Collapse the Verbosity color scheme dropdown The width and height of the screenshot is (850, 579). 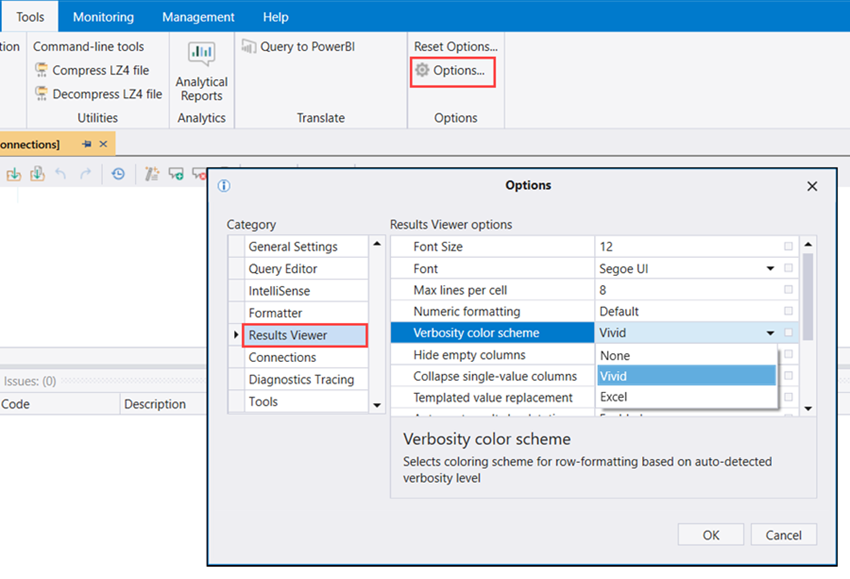point(770,334)
